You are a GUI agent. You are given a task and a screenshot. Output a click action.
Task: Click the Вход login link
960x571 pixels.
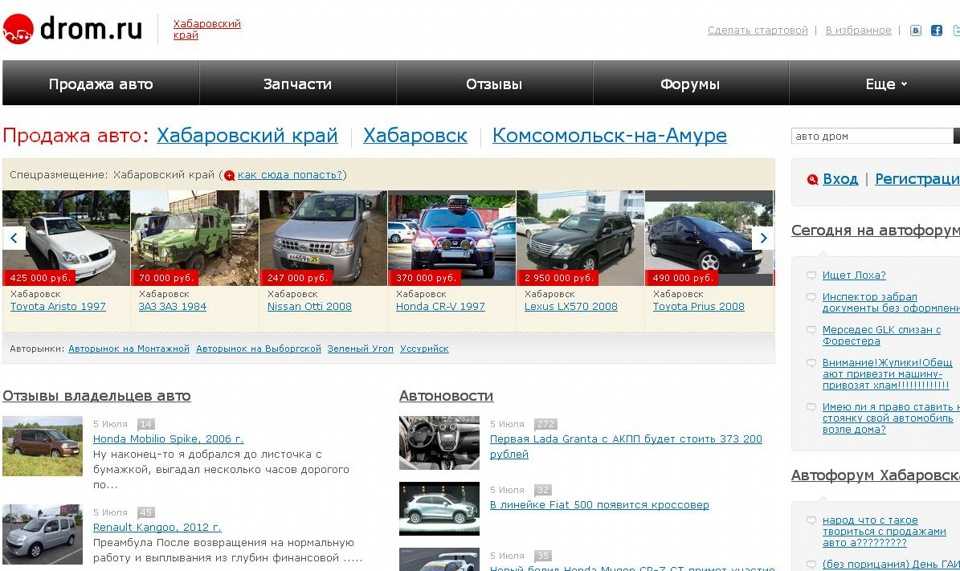coord(840,179)
